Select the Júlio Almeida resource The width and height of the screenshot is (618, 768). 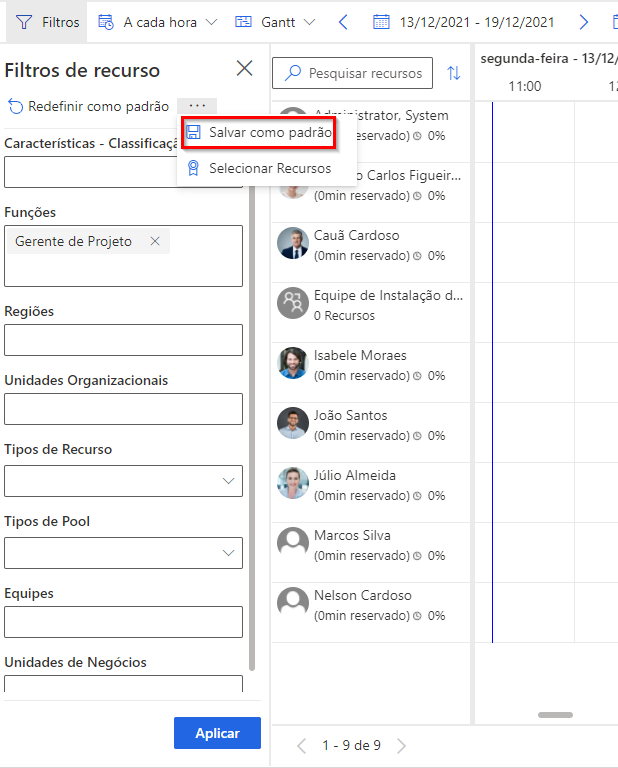point(371,493)
